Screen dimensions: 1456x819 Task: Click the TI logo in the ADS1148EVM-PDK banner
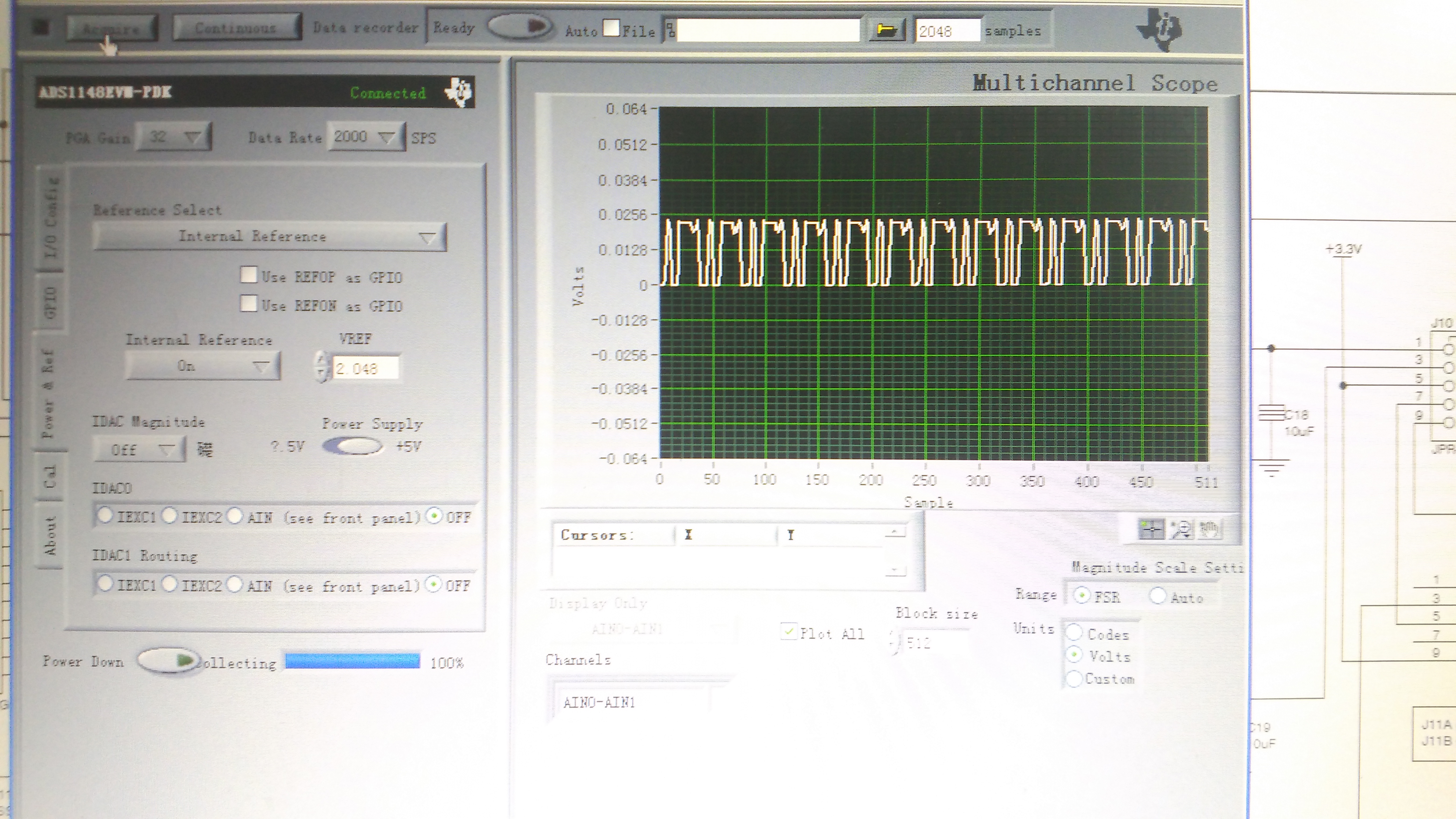458,92
